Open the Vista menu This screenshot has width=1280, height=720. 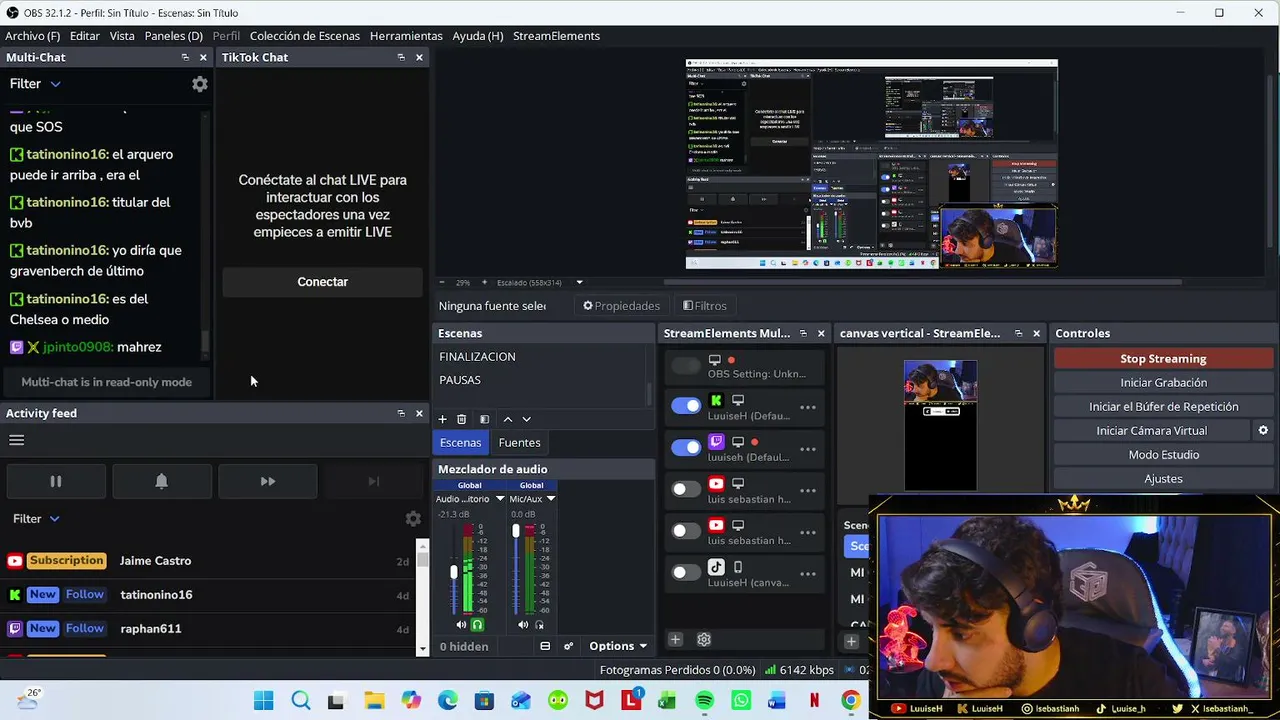(x=122, y=36)
